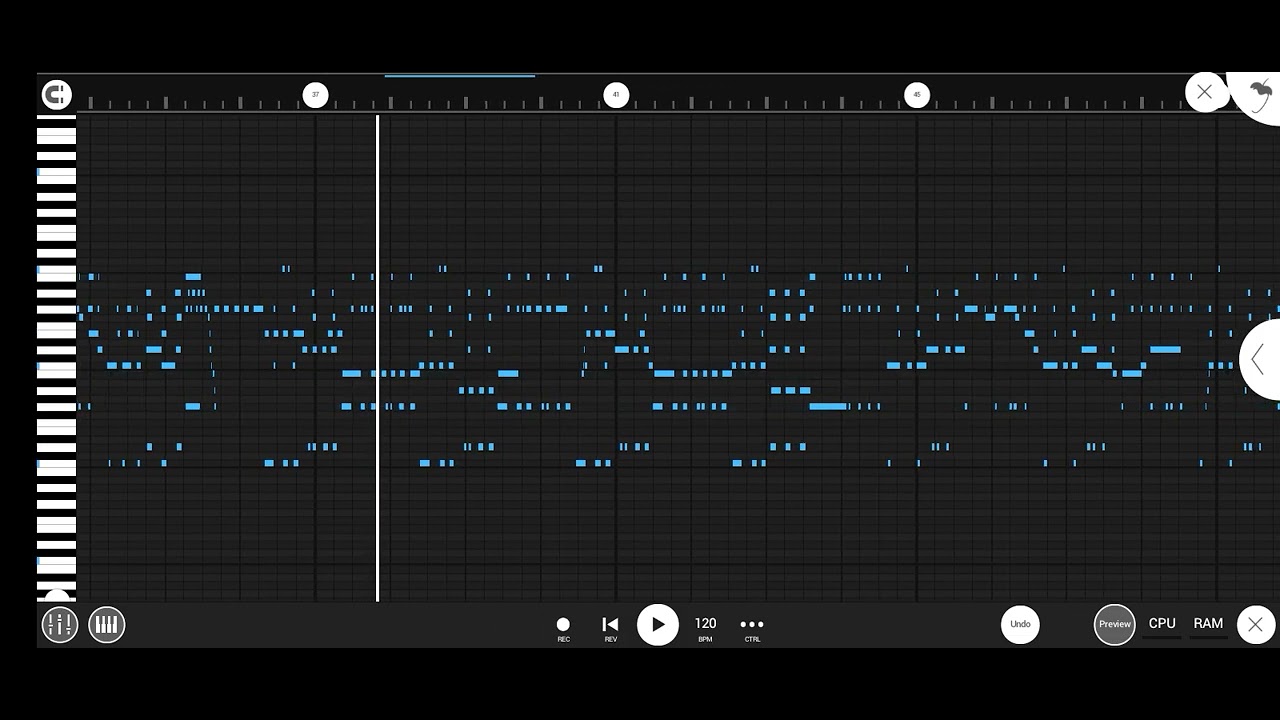Viewport: 1280px width, 720px height.
Task: Open the RAM meter
Action: click(x=1208, y=625)
